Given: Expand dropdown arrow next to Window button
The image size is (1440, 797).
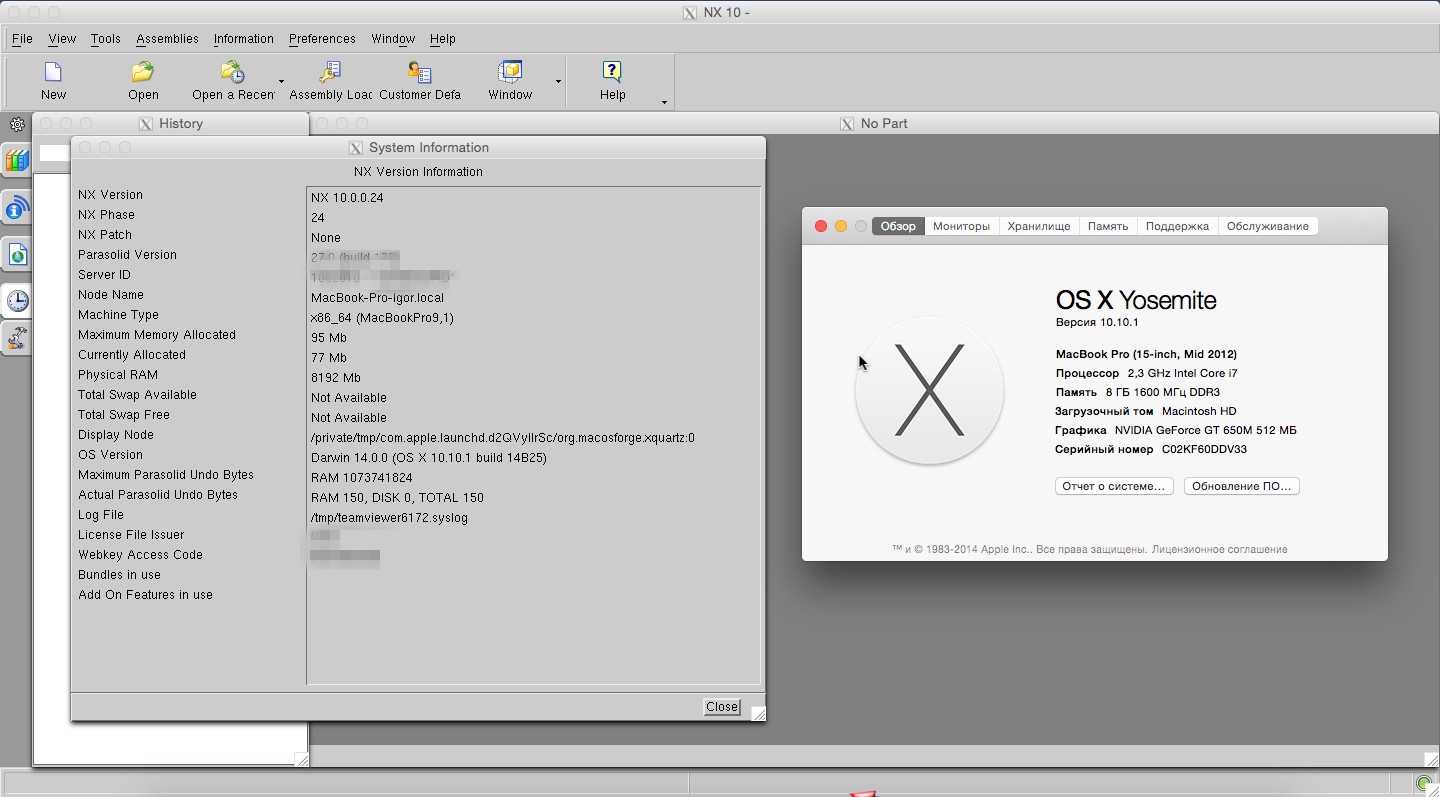Looking at the screenshot, I should click(x=558, y=81).
